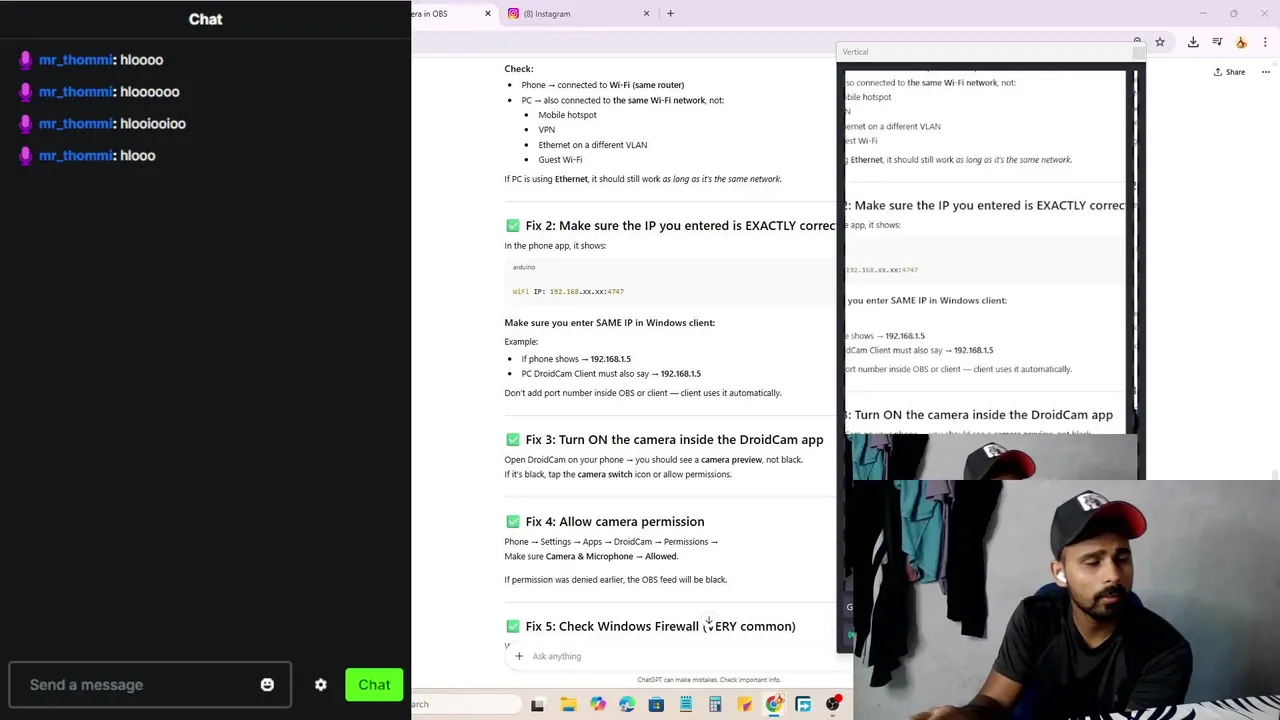Close the Instagram tab

pos(646,14)
